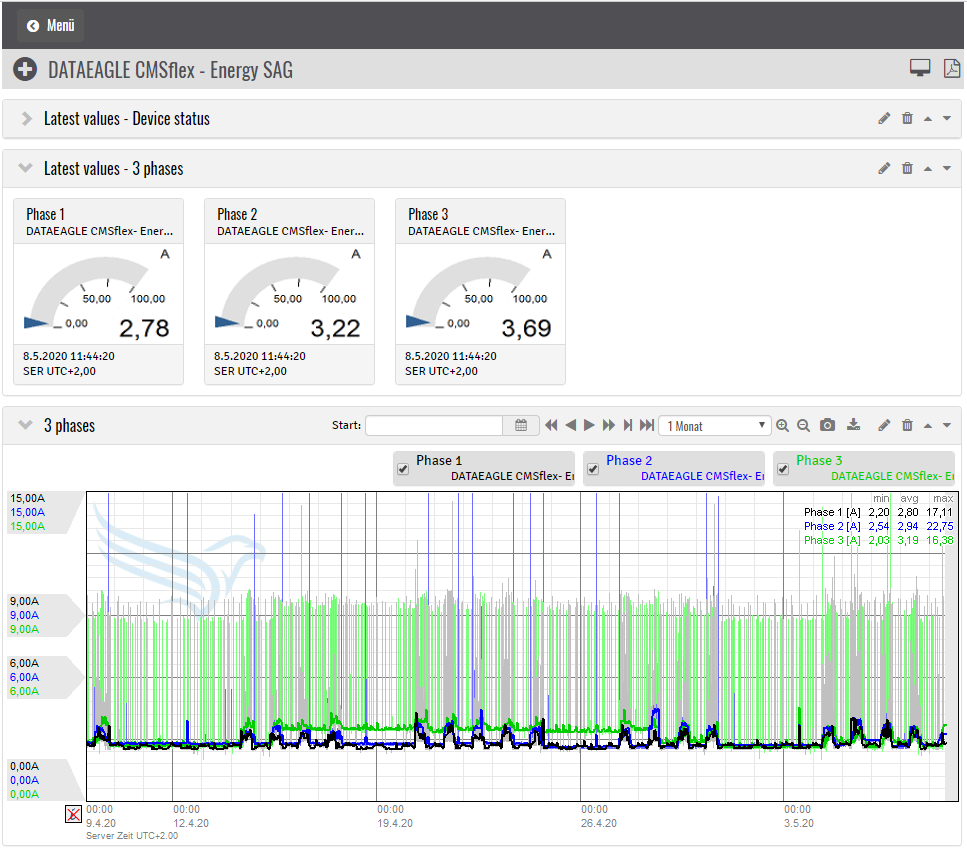Click the plus icon beside DATAEAGLE CMSflex title
Viewport: 967px width, 852px height.
(25, 69)
